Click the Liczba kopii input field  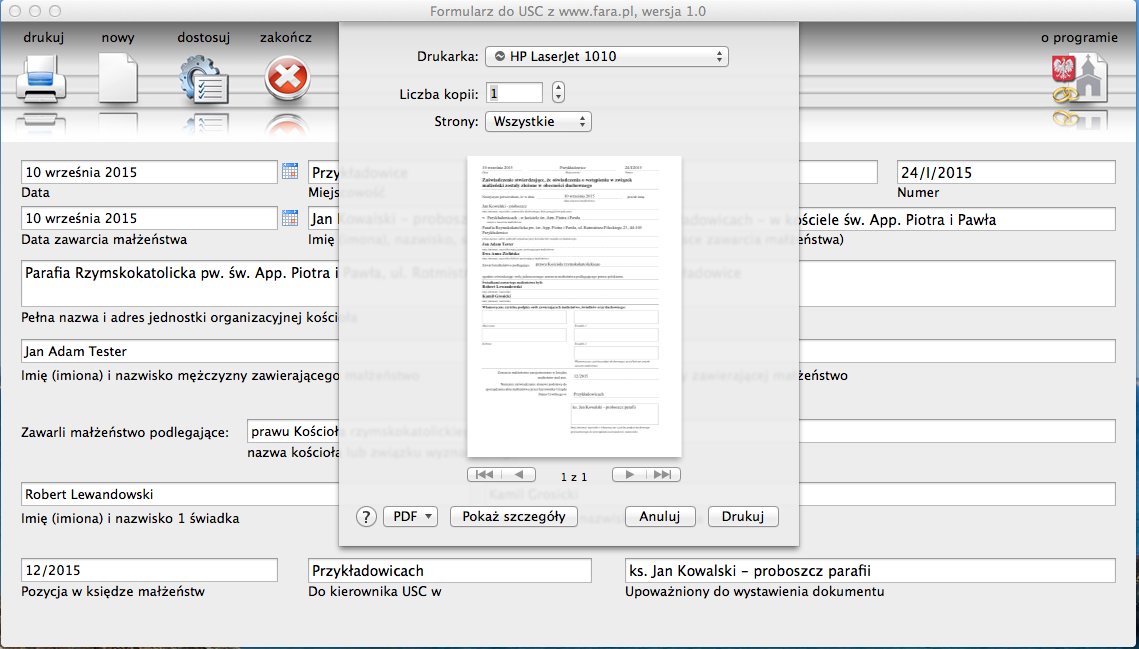(x=515, y=93)
